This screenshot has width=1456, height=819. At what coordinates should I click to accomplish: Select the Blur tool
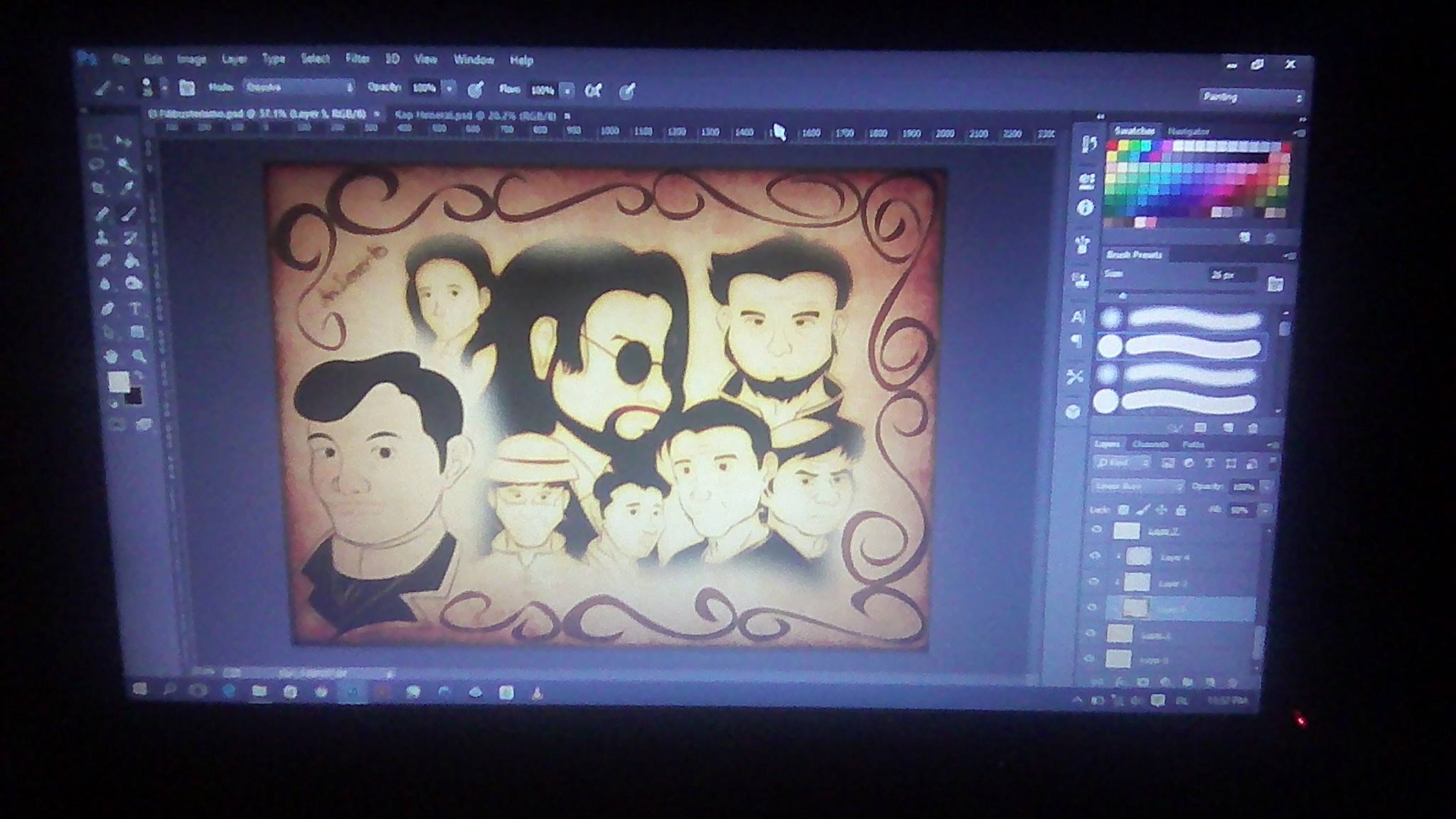tap(105, 284)
